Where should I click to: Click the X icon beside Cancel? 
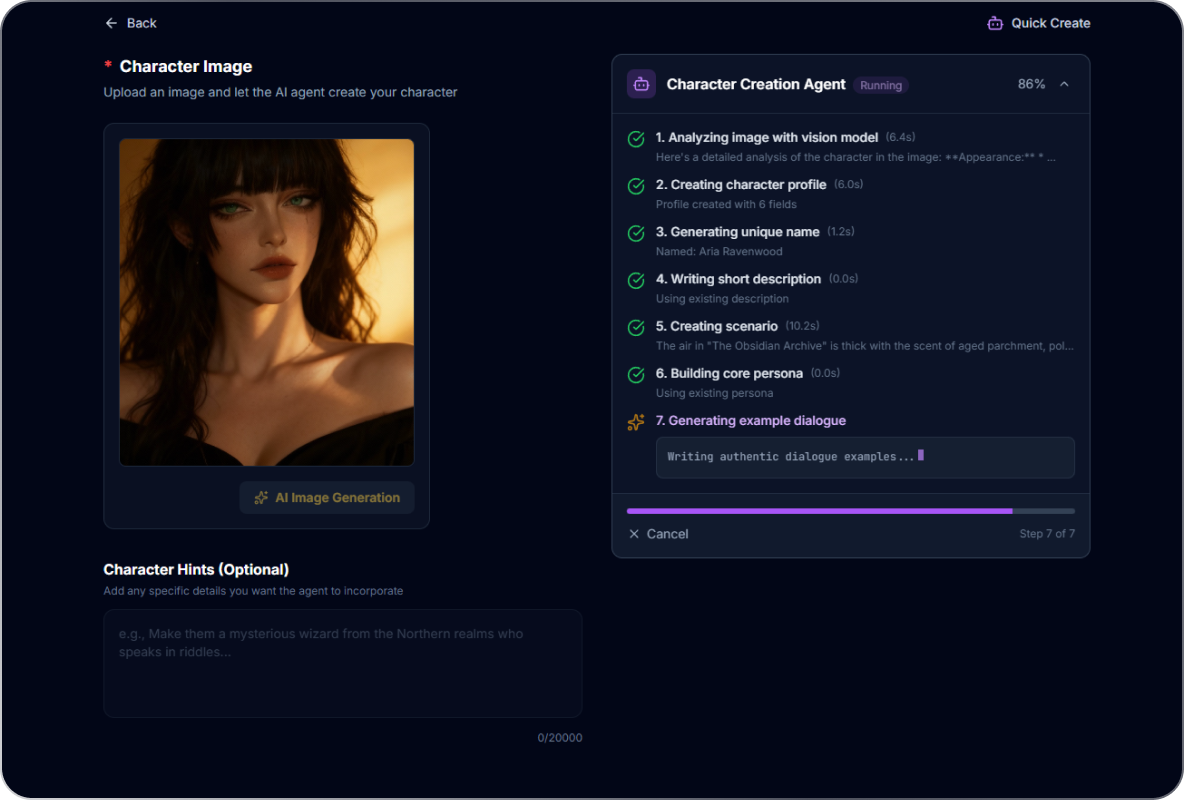(634, 534)
